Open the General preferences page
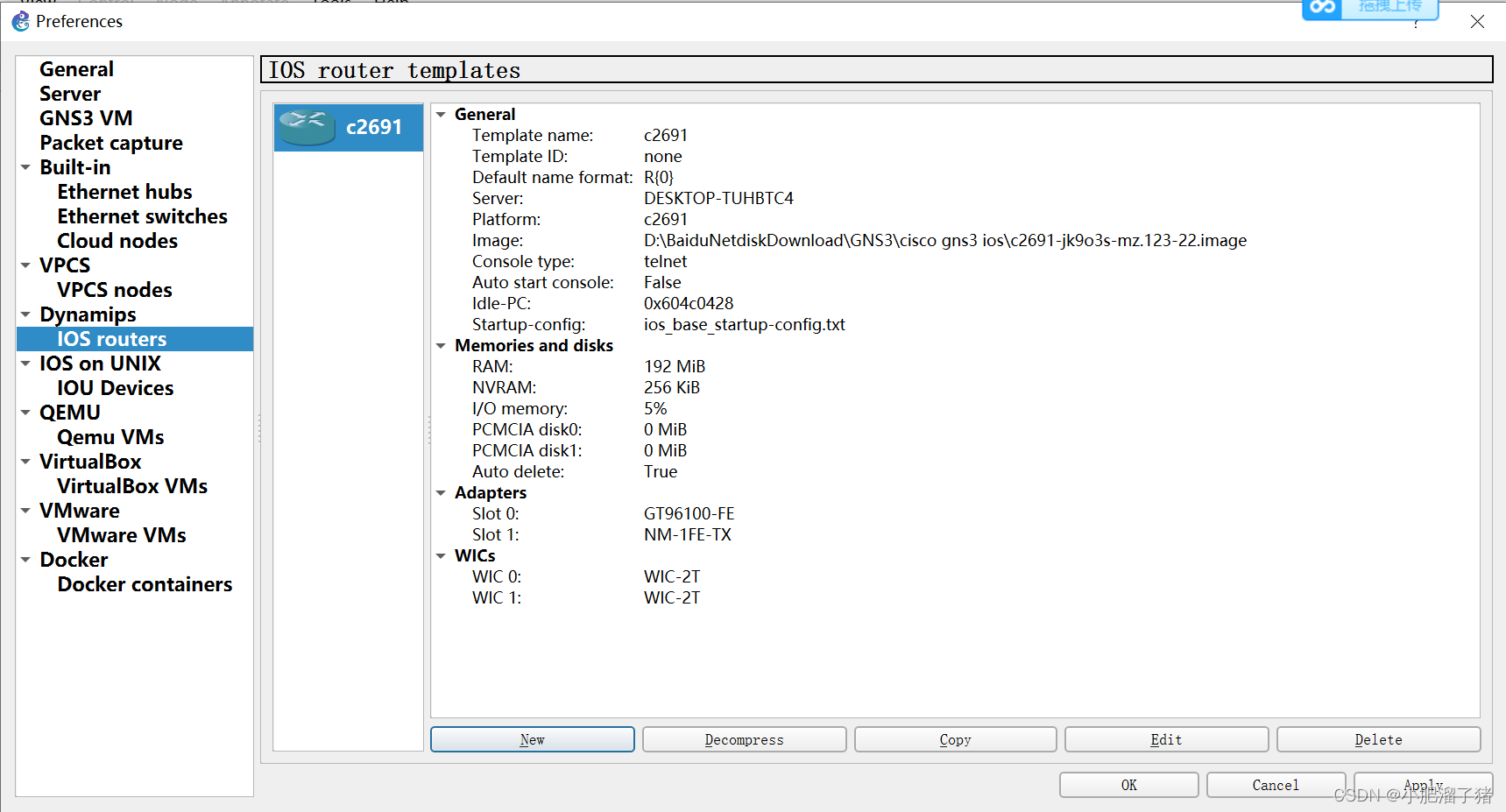1506x812 pixels. tap(76, 69)
